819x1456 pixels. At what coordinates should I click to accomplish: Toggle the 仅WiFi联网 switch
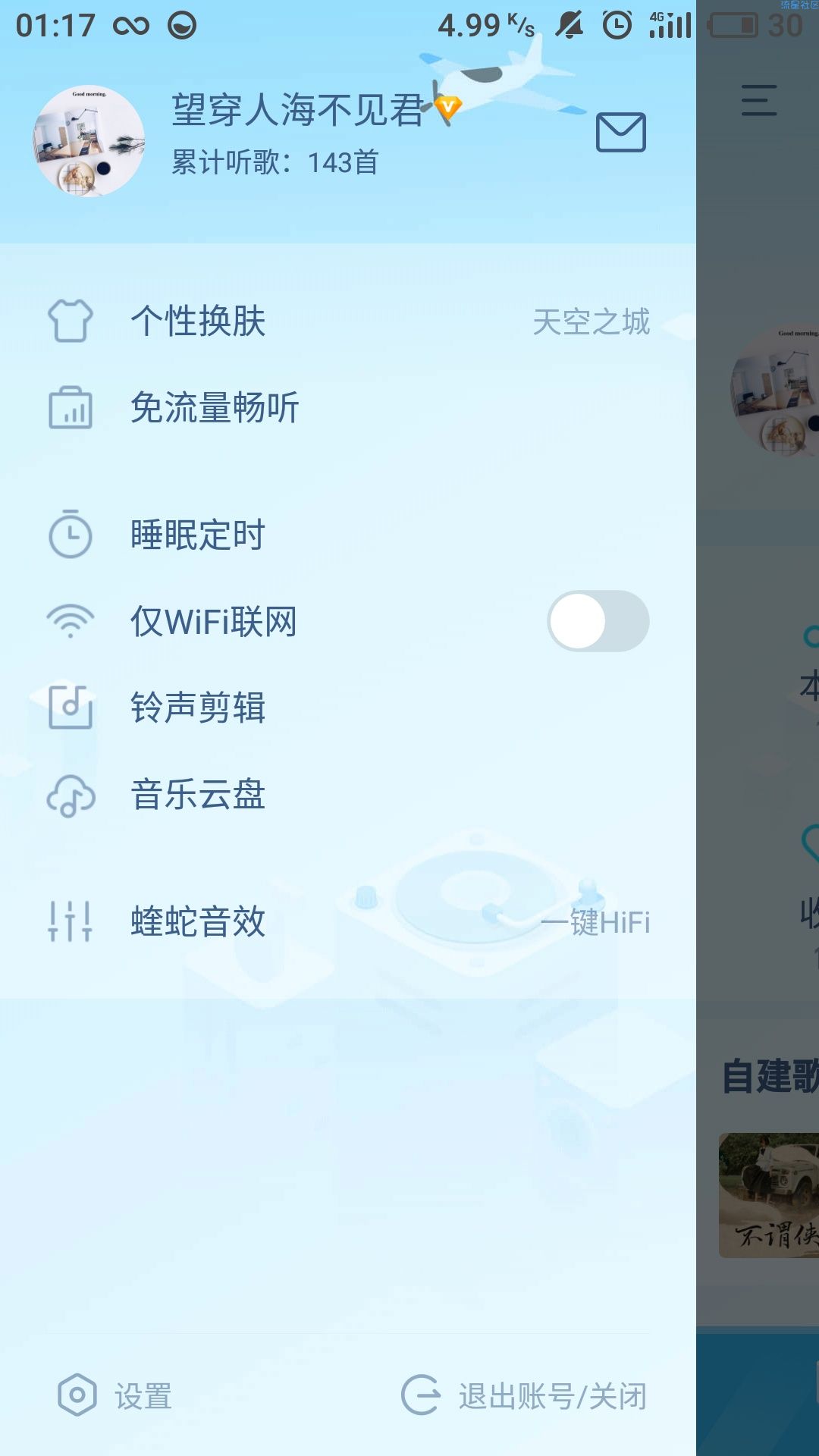pos(598,621)
